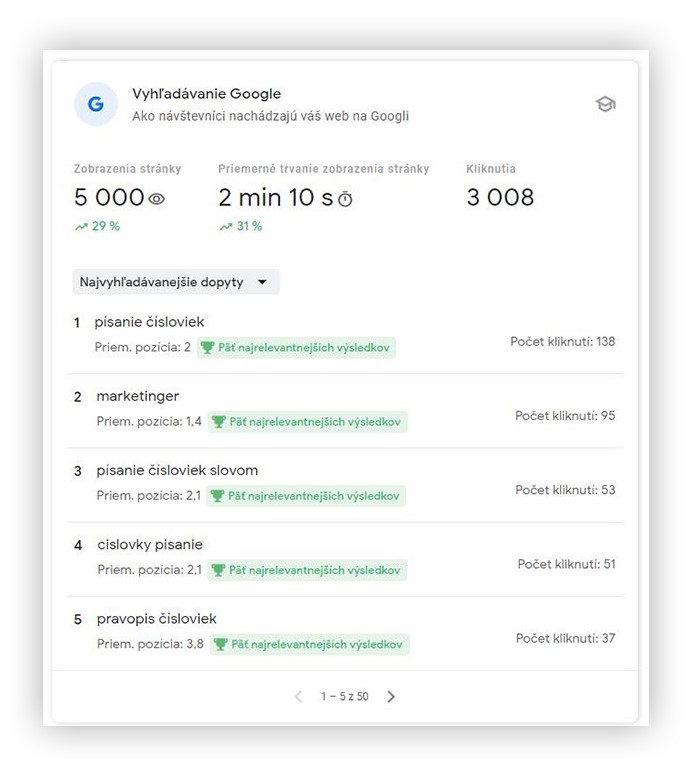Click the Google G logo icon
This screenshot has width=693, height=784.
[96, 104]
